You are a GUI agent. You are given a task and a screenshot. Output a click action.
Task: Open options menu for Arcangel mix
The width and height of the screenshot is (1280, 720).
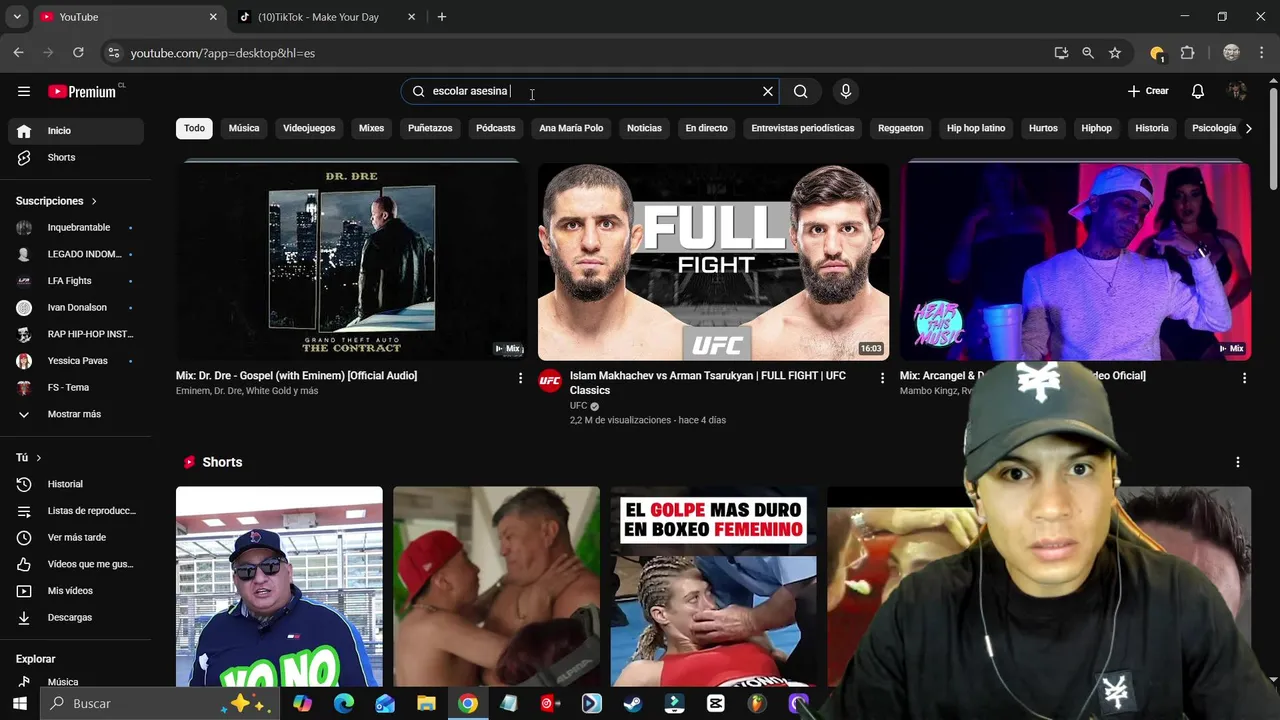click(1244, 378)
